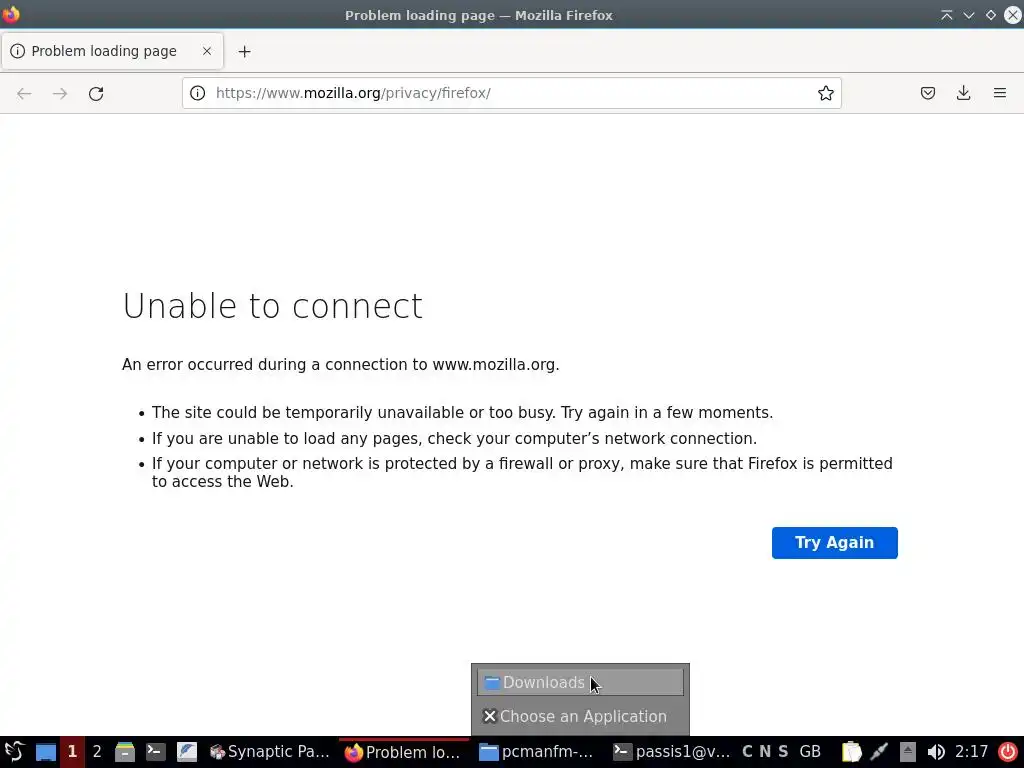
Task: Close the Problem loading page tab
Action: point(207,51)
